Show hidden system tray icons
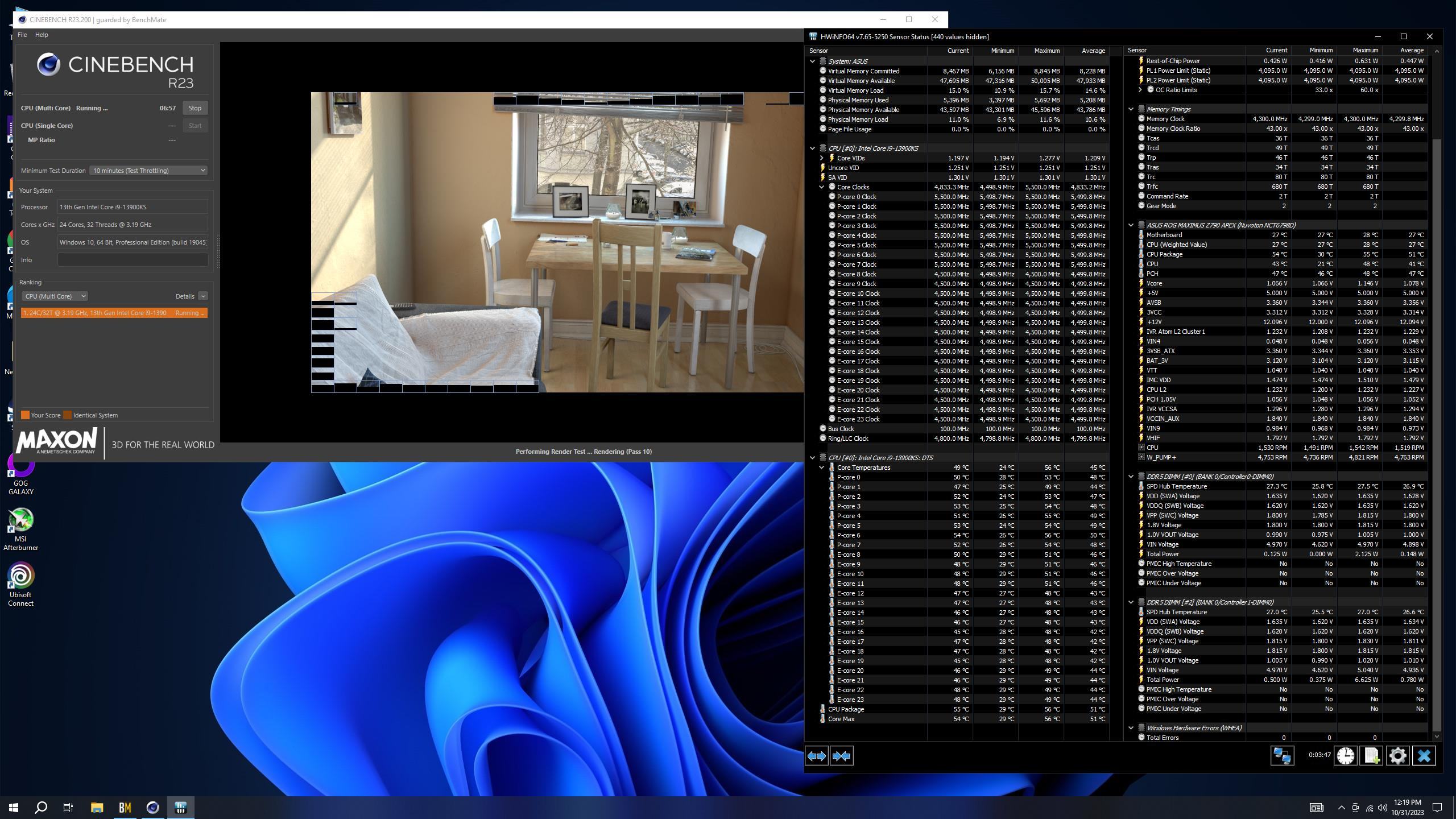1456x819 pixels. click(x=1341, y=808)
